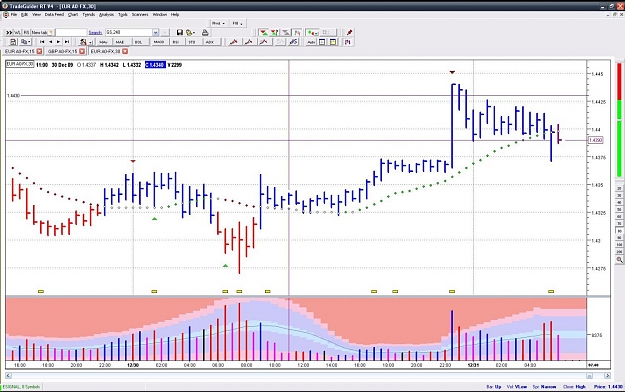Click the first red-green arrows signal icon
Viewport: 625px width, 392px height.
[263, 32]
